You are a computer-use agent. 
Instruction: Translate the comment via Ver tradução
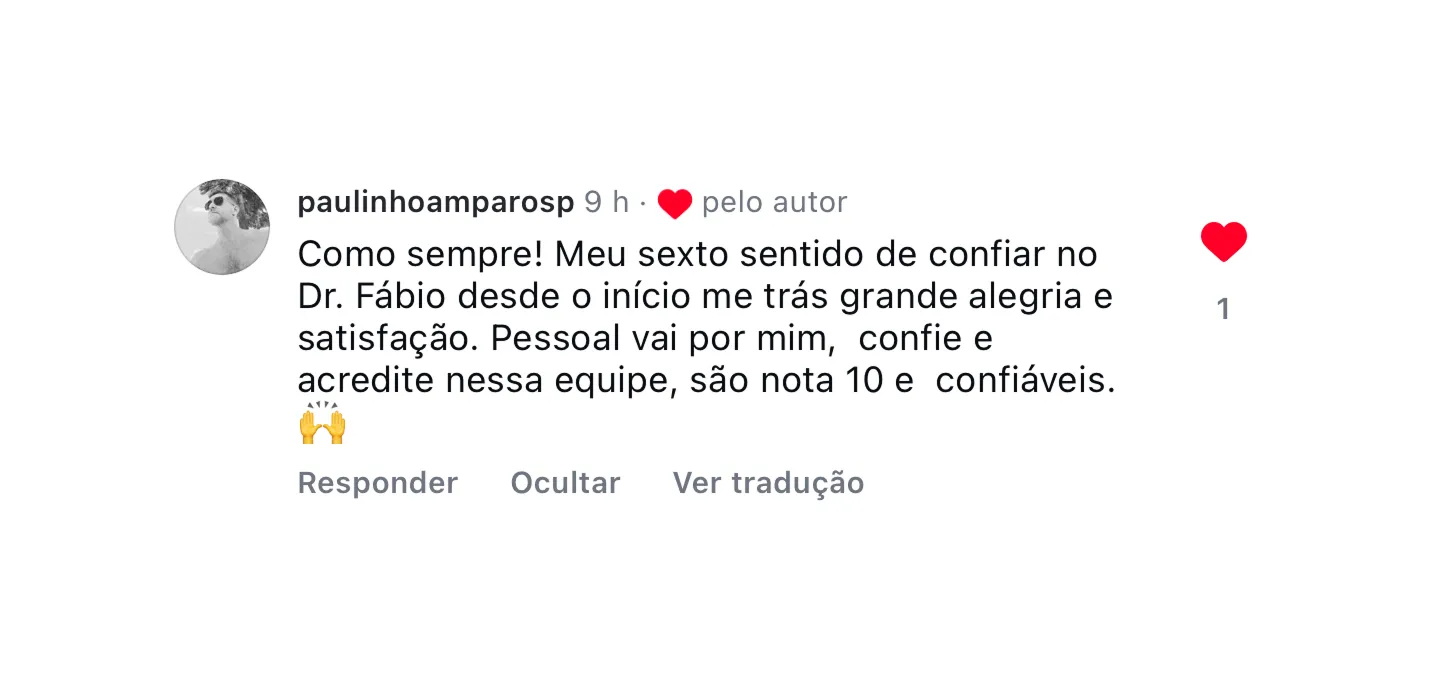click(x=768, y=483)
